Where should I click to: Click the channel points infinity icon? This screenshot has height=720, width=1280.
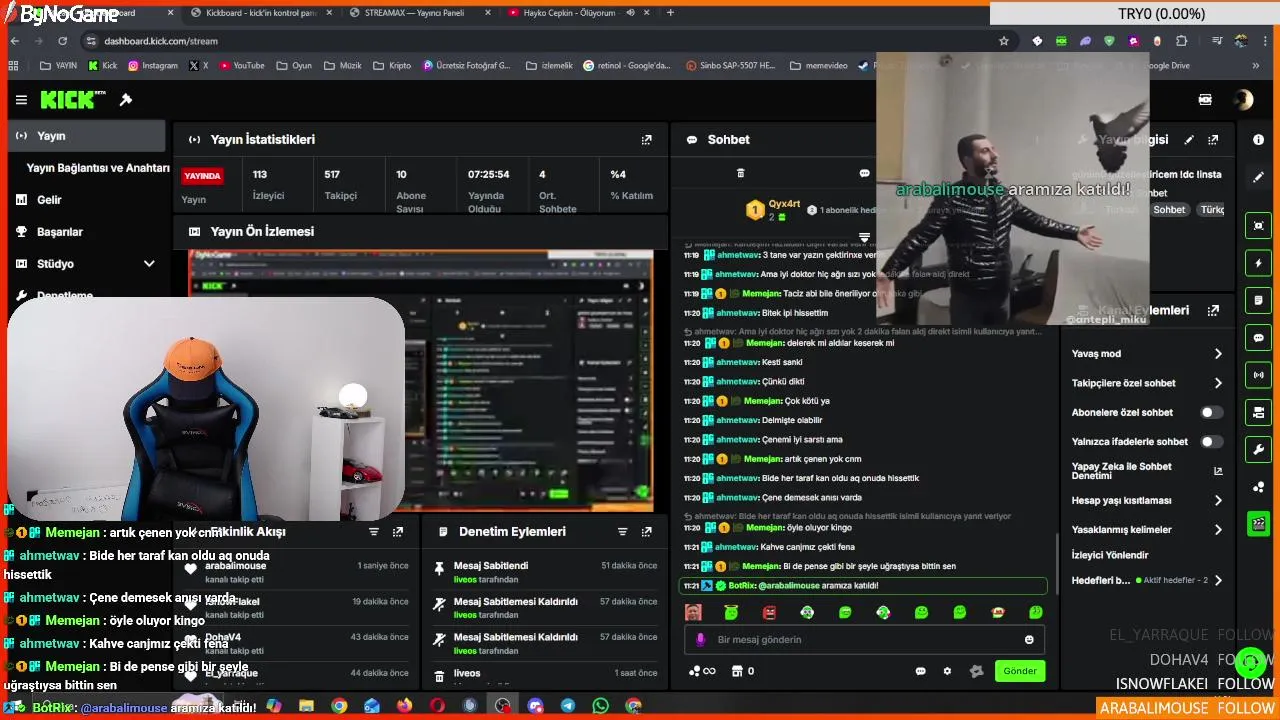[702, 671]
